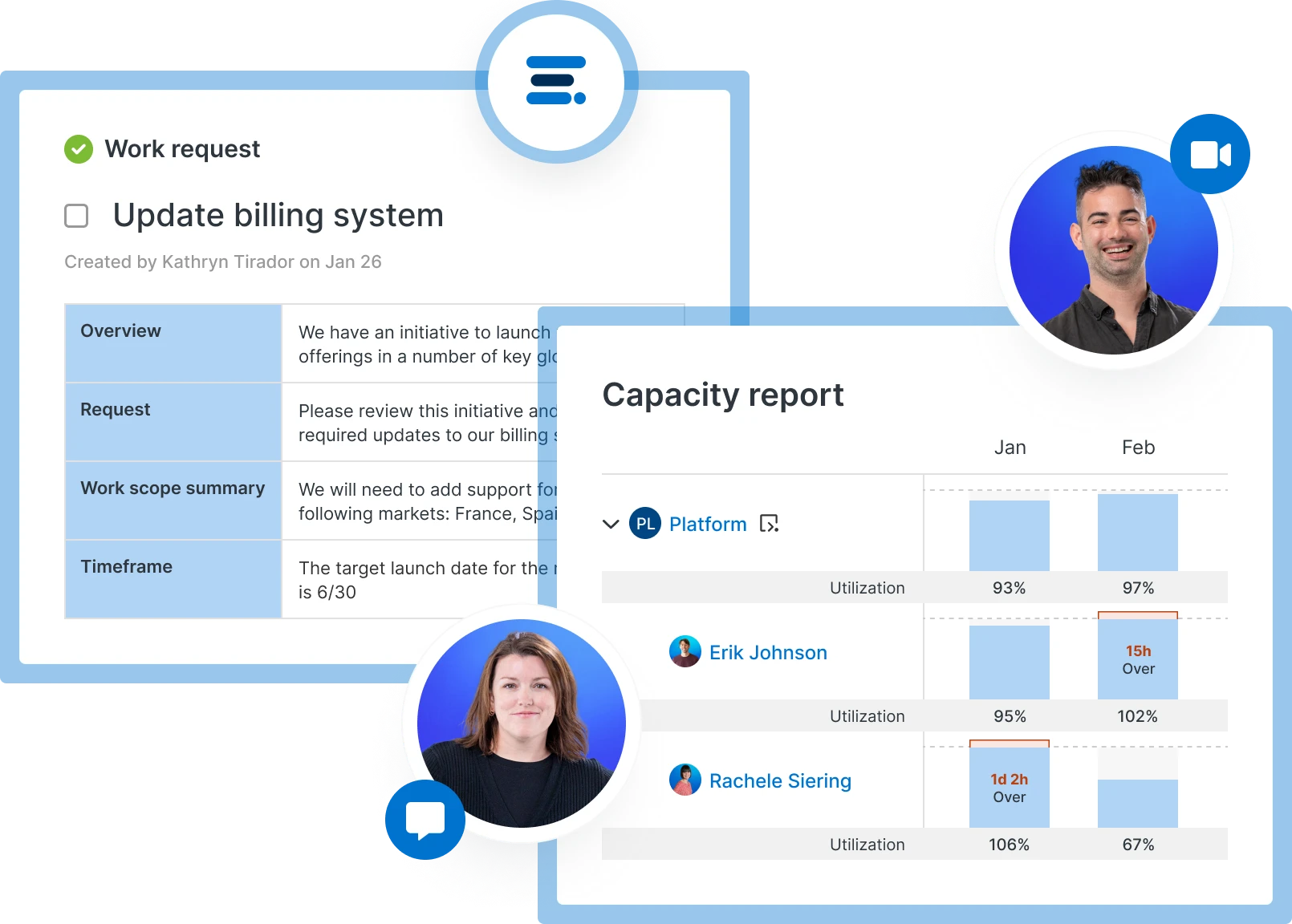Click the Feb column header
This screenshot has height=924, width=1292.
pyautogui.click(x=1137, y=447)
